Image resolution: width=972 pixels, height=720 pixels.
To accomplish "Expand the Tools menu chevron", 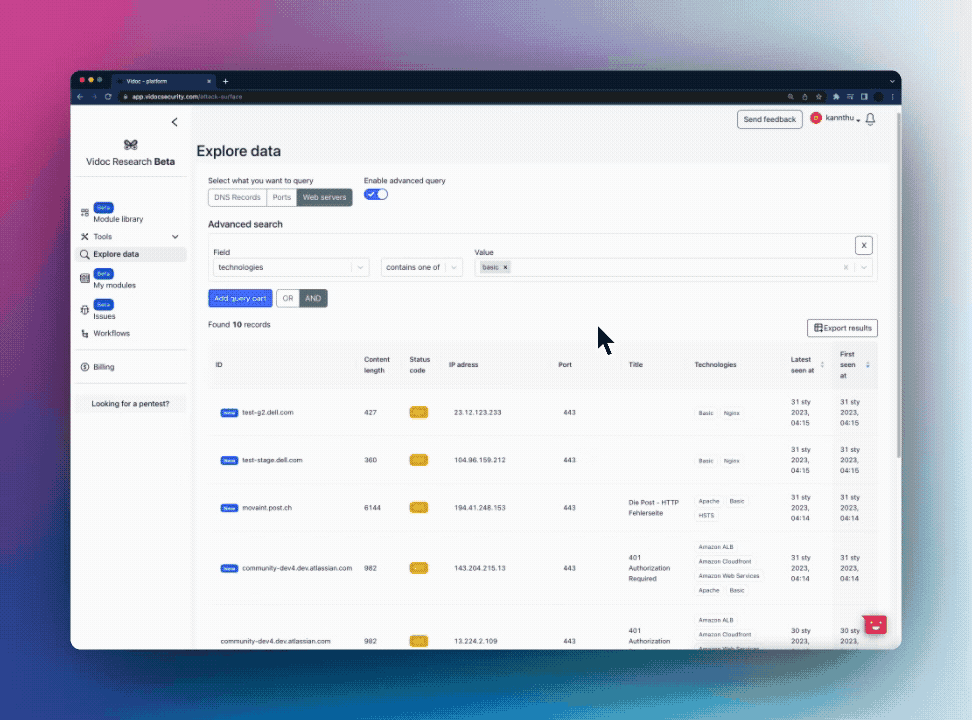I will (175, 237).
